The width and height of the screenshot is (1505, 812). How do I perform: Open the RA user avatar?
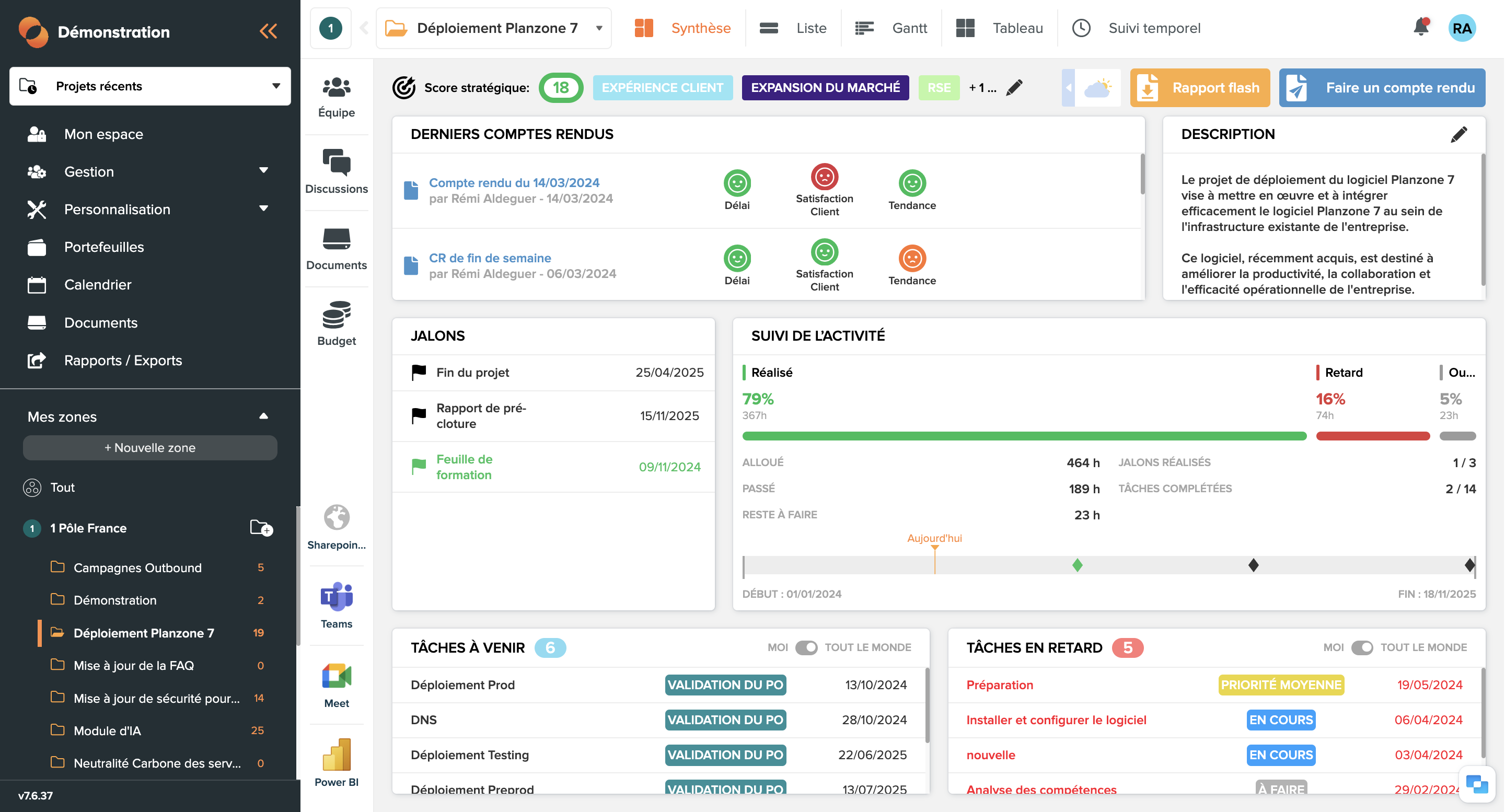(1462, 28)
